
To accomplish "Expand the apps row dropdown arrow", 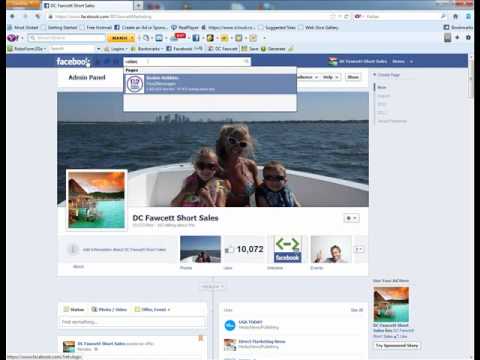I will 359,249.
